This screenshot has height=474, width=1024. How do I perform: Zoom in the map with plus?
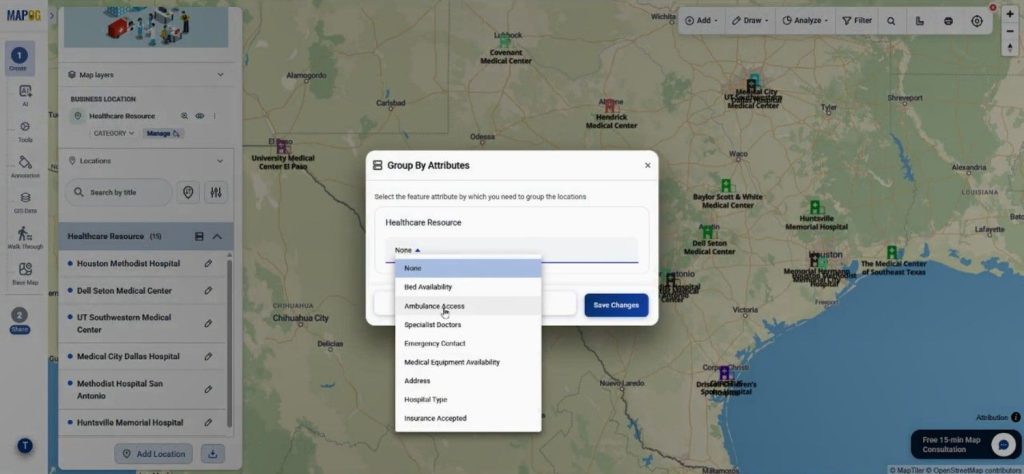[1010, 14]
